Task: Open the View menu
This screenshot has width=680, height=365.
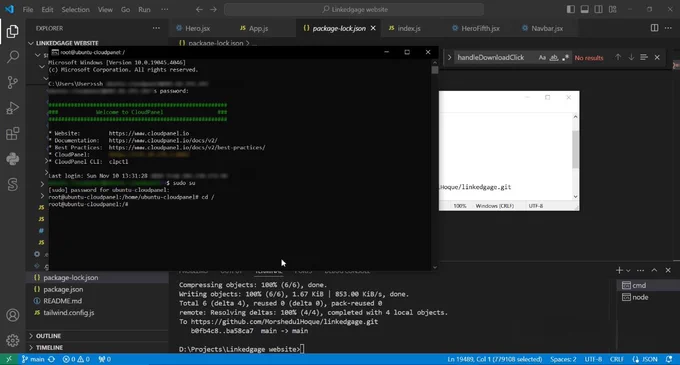Action: pyautogui.click(x=105, y=10)
